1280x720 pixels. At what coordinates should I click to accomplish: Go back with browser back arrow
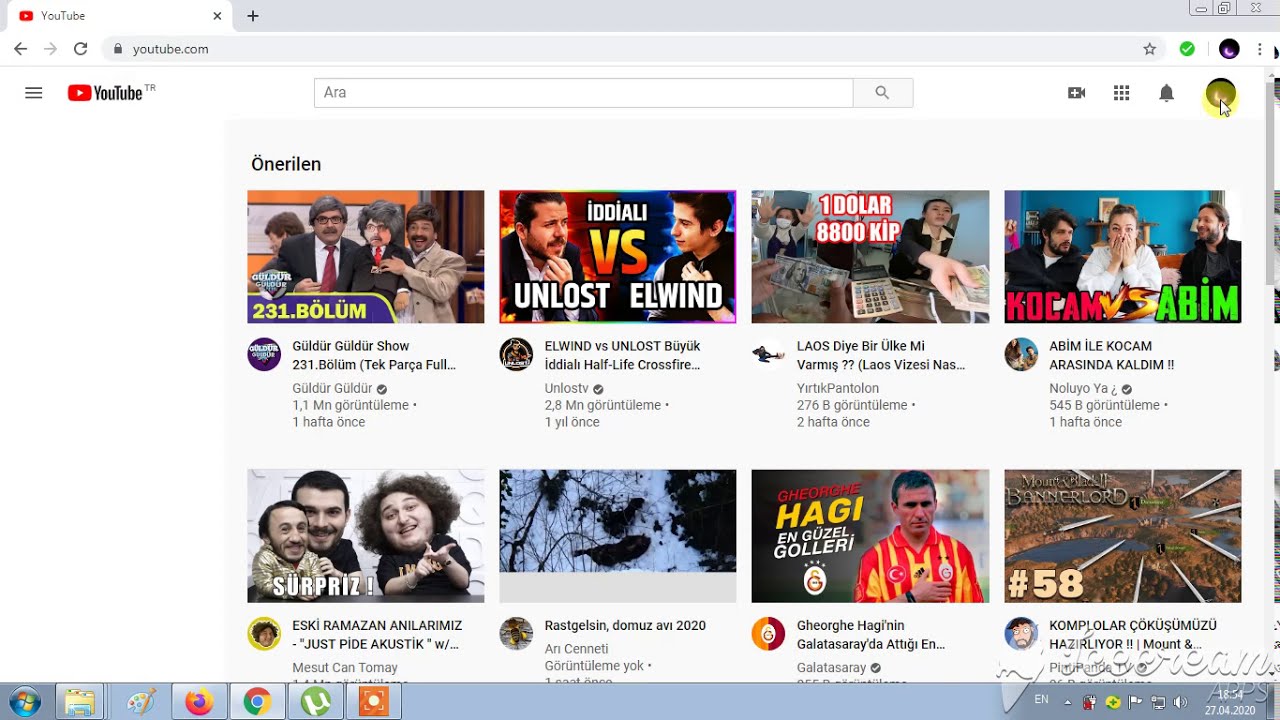tap(21, 49)
